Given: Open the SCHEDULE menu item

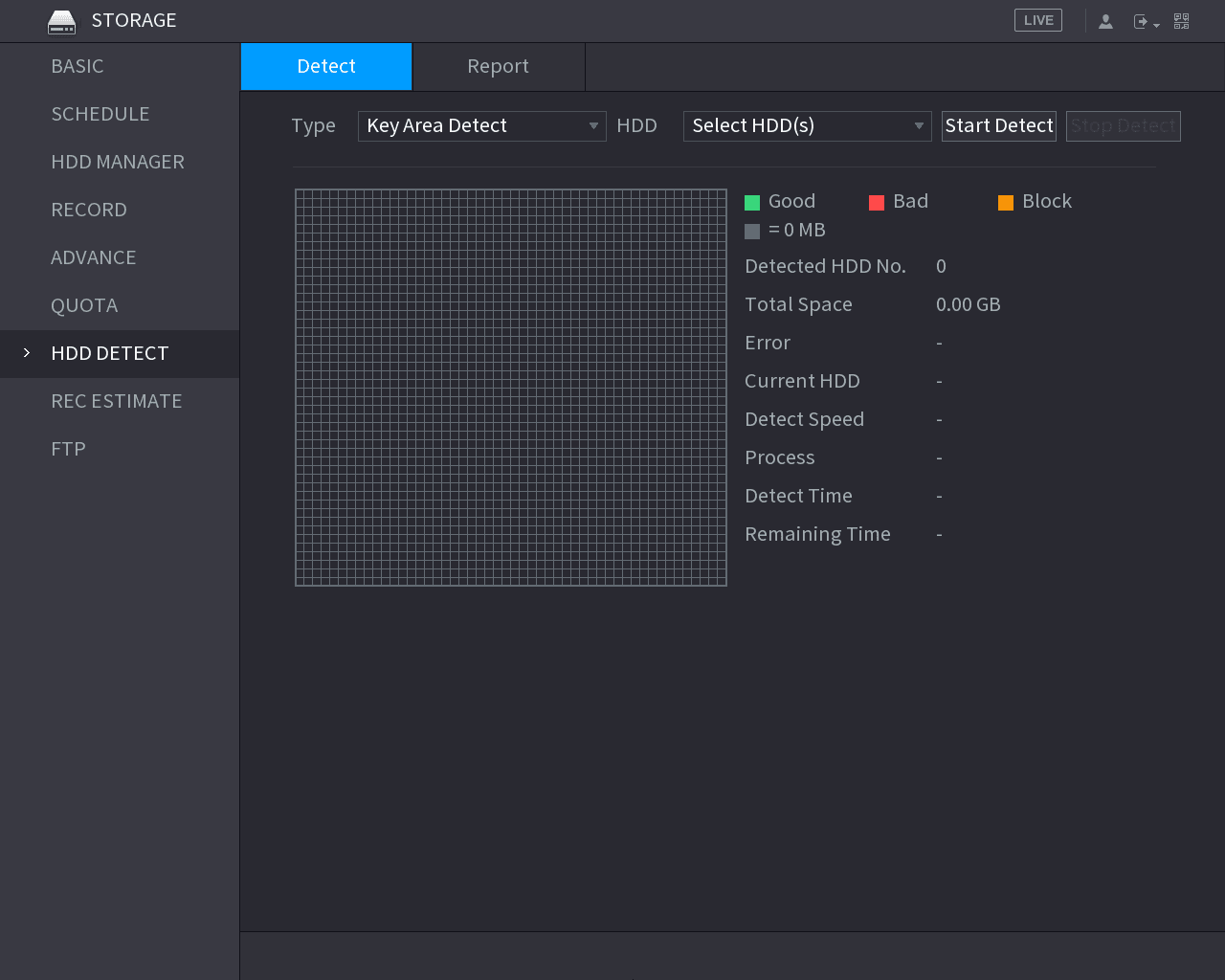Looking at the screenshot, I should click(120, 114).
